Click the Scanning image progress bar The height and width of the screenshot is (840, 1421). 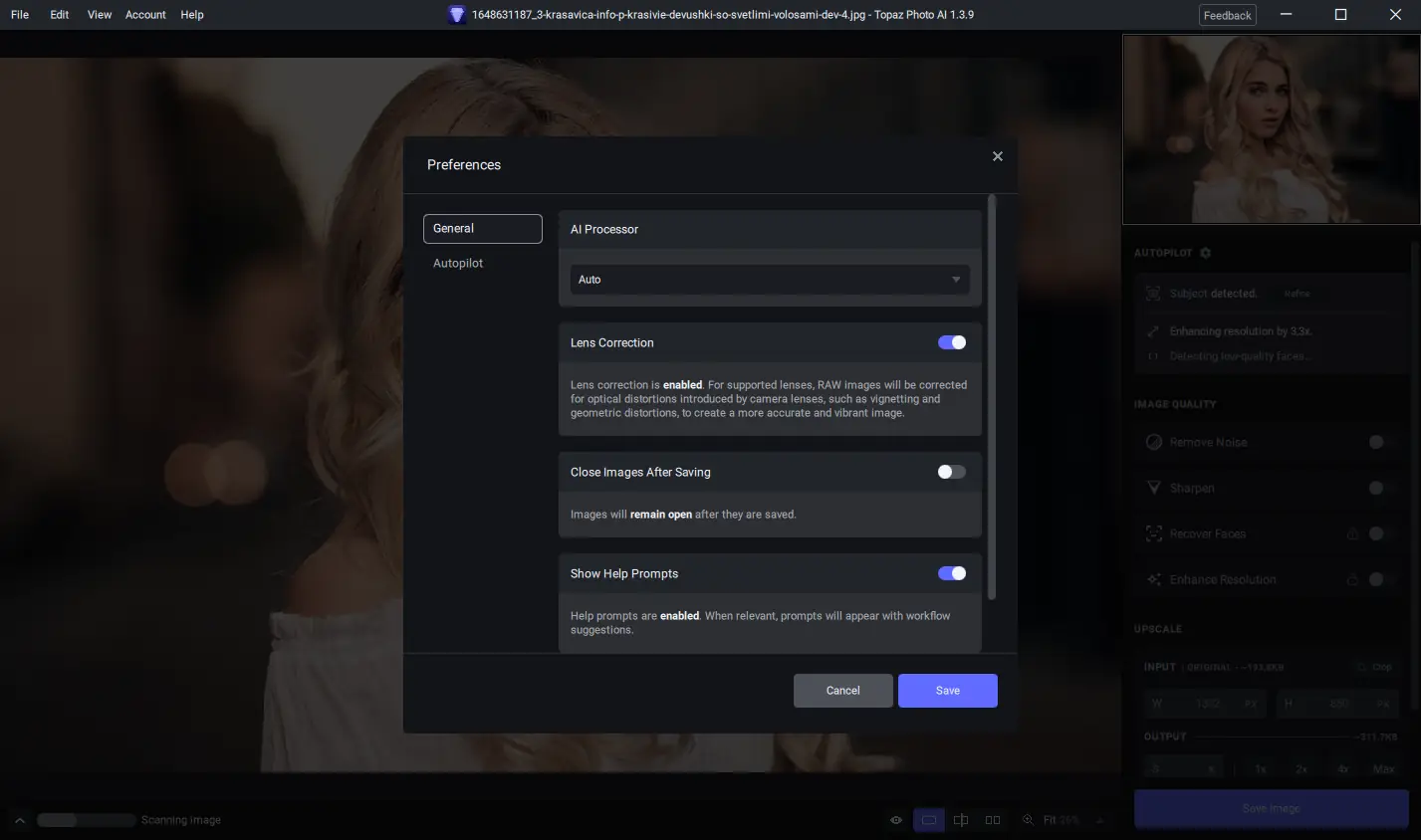click(x=87, y=820)
